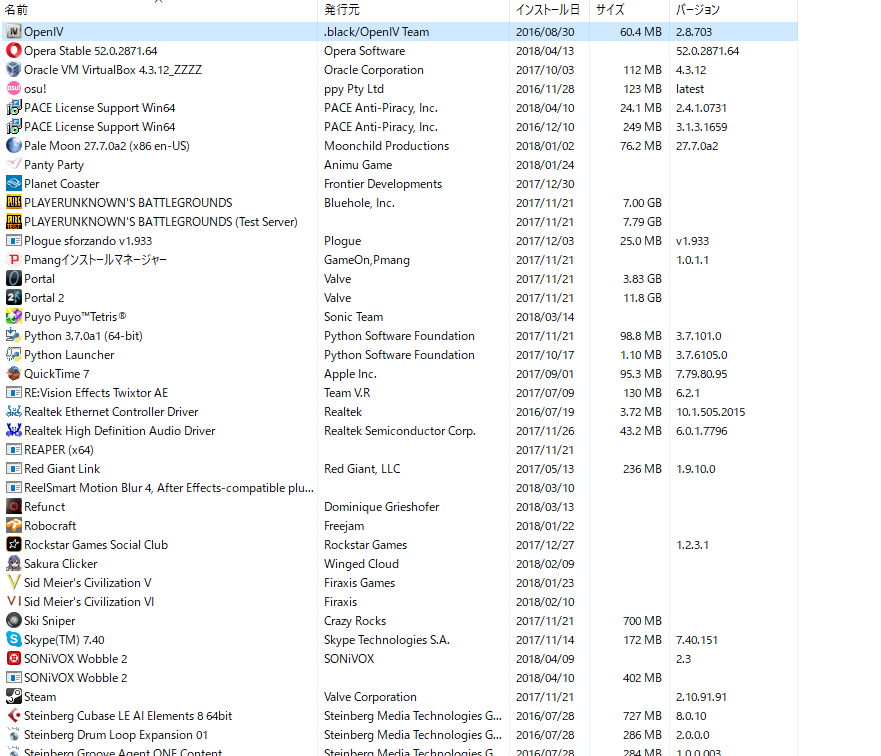
Task: Sort by the 発行元 column header
Action: pyautogui.click(x=414, y=10)
